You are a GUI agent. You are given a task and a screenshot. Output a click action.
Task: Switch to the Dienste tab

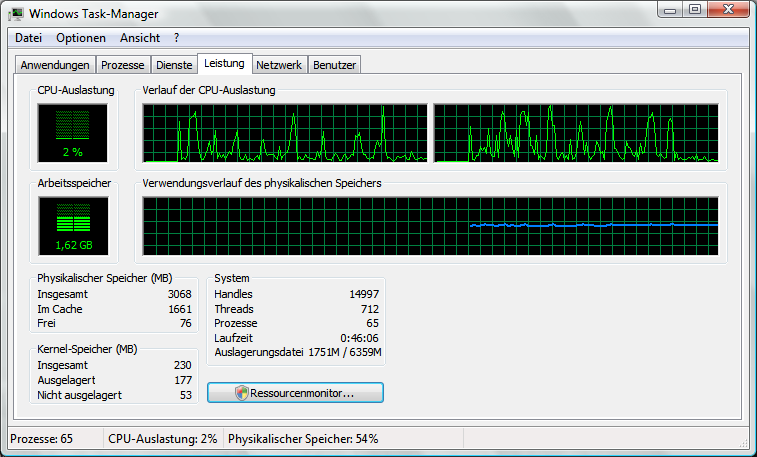pyautogui.click(x=174, y=65)
